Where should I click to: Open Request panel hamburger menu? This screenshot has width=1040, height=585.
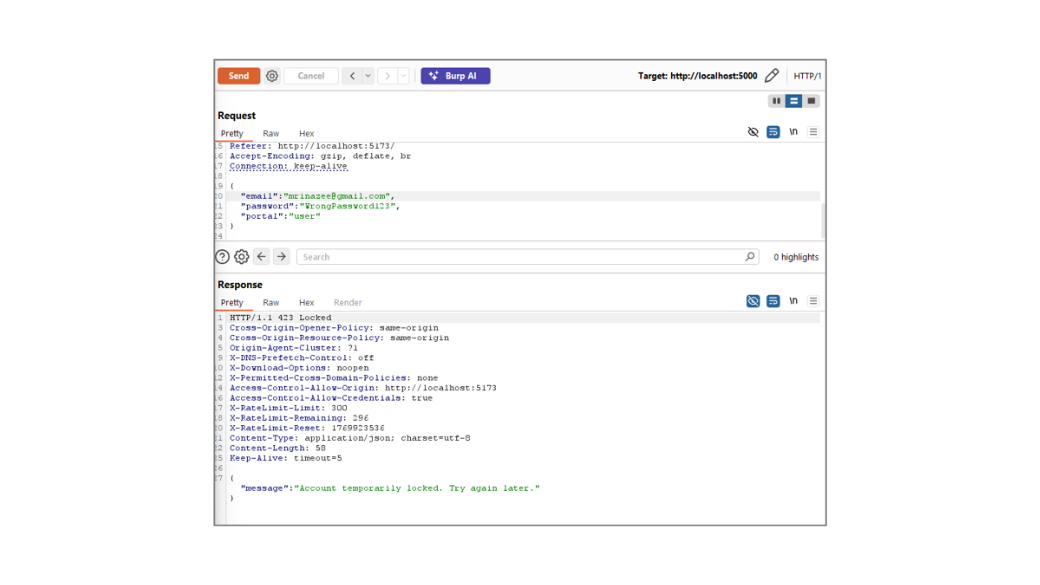[x=813, y=132]
